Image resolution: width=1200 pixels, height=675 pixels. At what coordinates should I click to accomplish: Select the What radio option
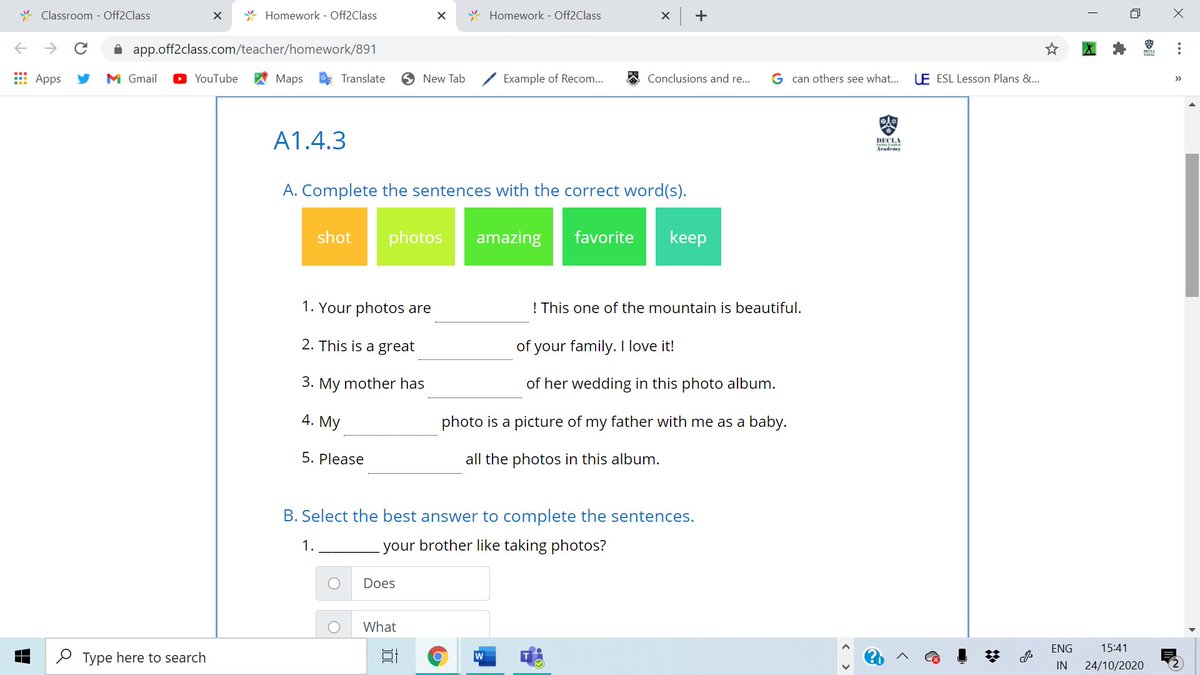point(333,626)
